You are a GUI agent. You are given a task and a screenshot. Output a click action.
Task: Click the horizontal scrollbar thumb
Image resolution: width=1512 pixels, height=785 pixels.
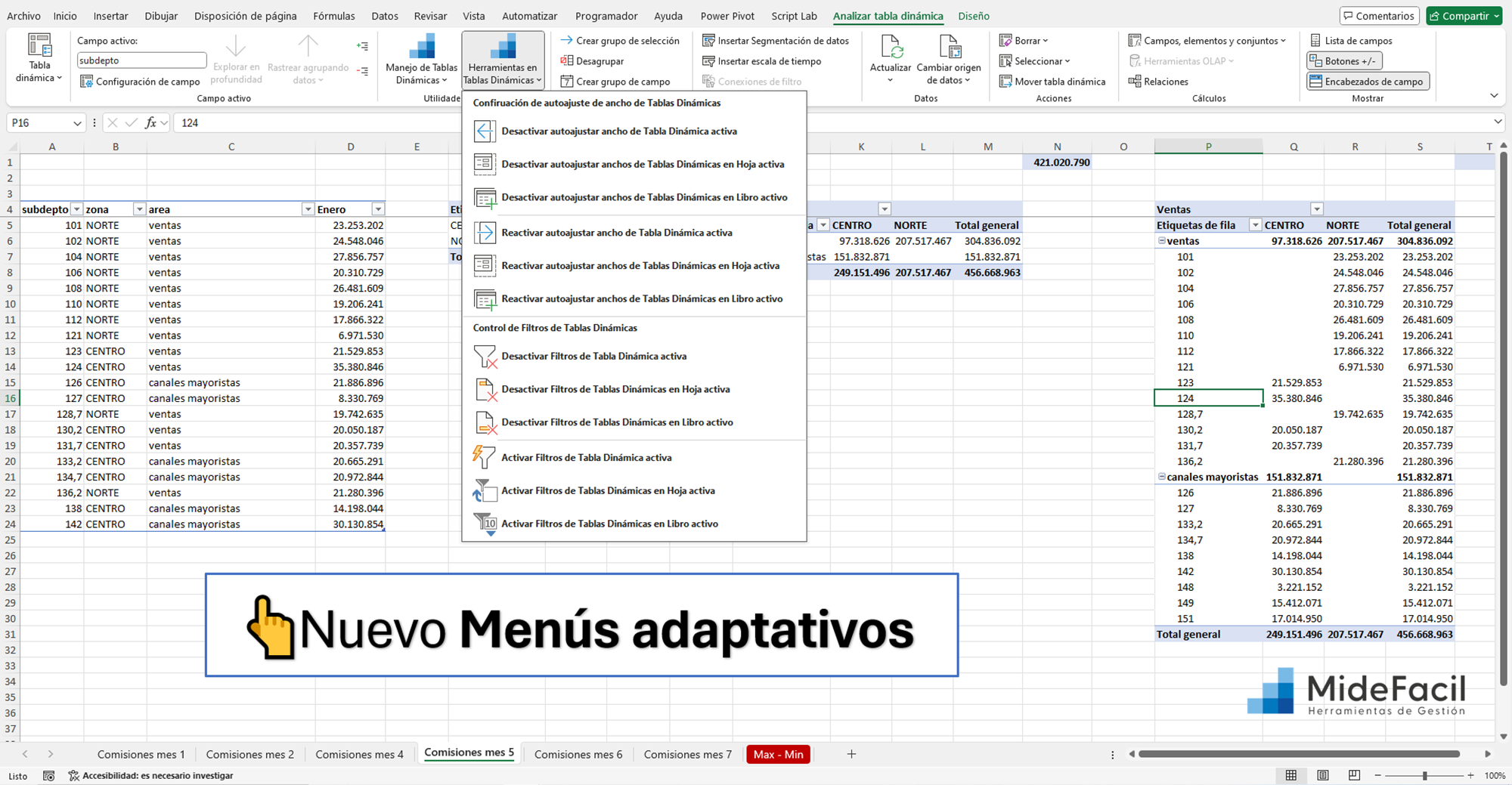pyautogui.click(x=1299, y=754)
